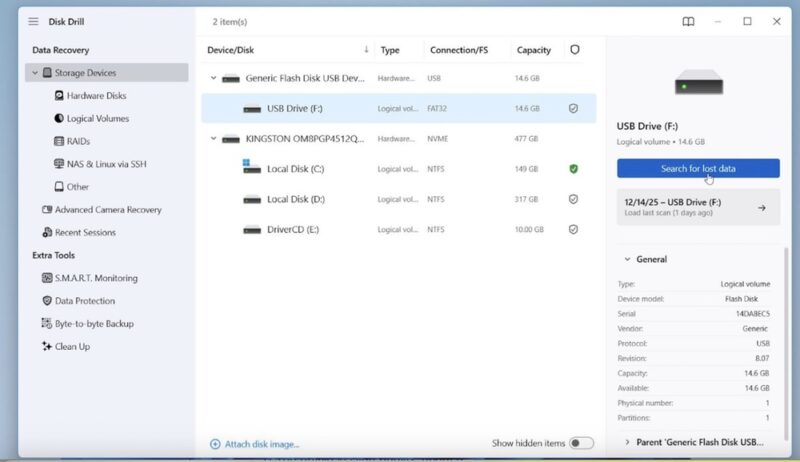Select Logical Volumes in sidebar

pyautogui.click(x=97, y=119)
